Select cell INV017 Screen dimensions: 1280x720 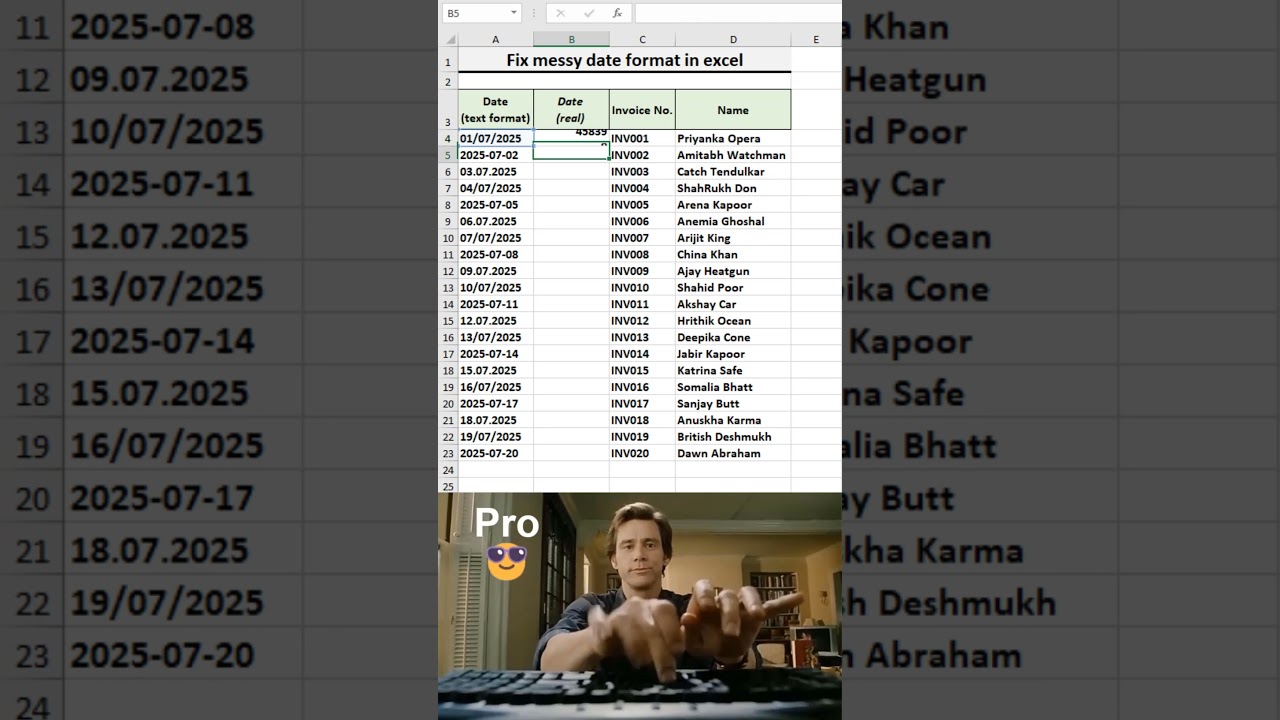(642, 404)
